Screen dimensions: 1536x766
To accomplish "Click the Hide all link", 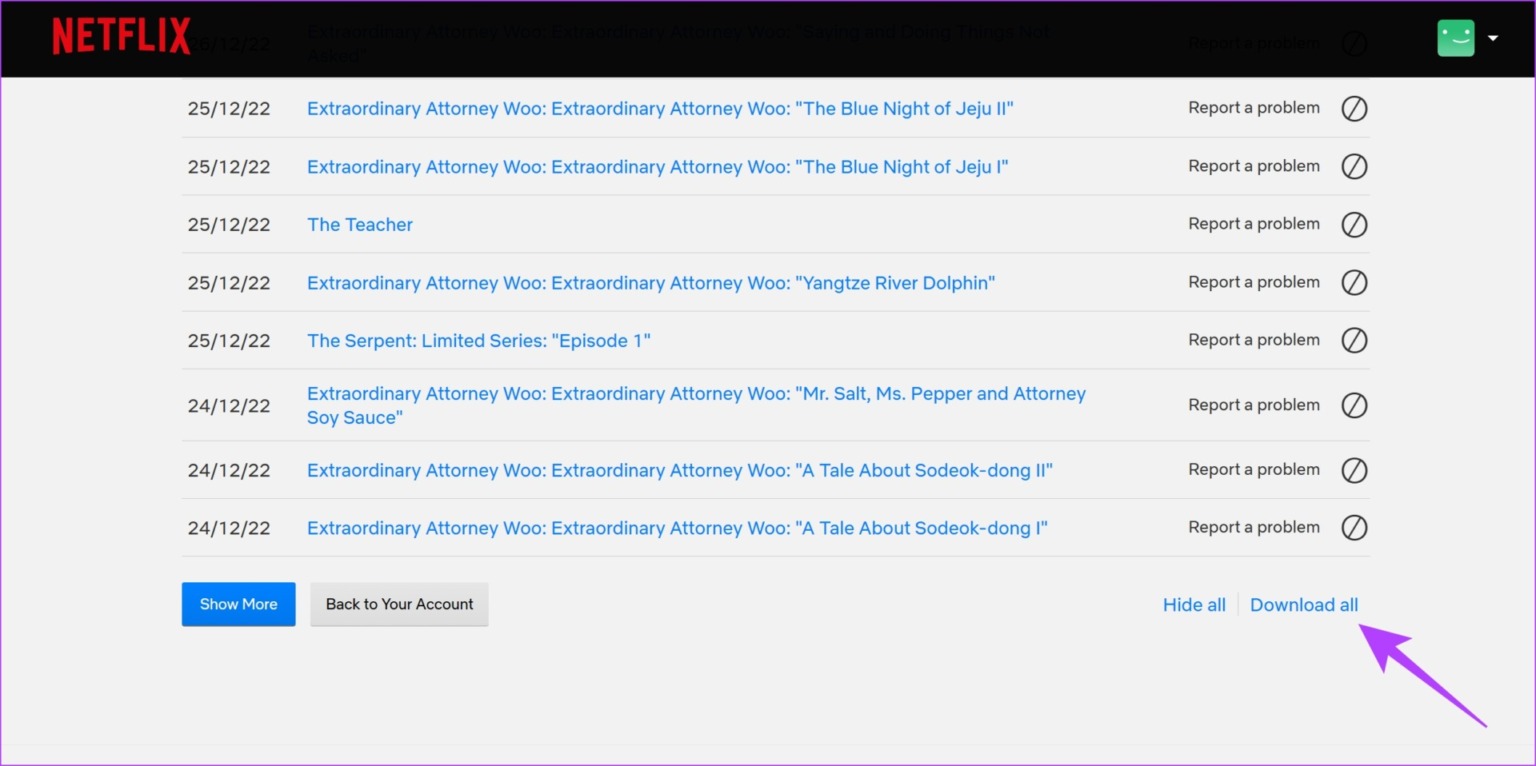I will pyautogui.click(x=1194, y=604).
